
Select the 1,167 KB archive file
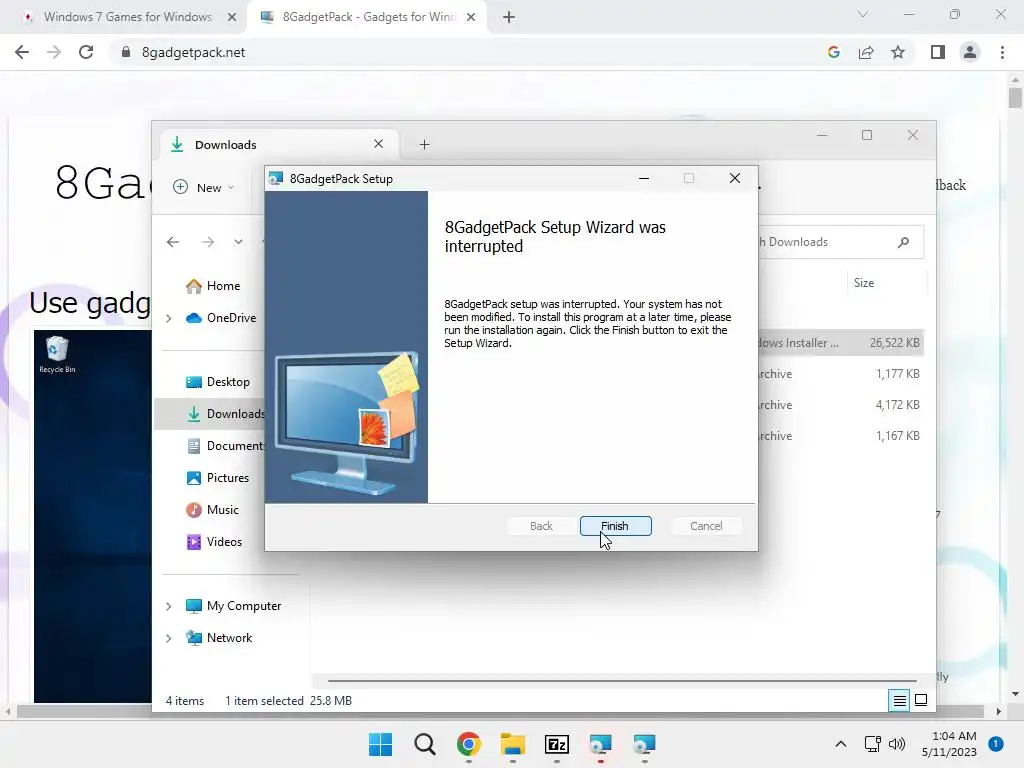tap(841, 436)
